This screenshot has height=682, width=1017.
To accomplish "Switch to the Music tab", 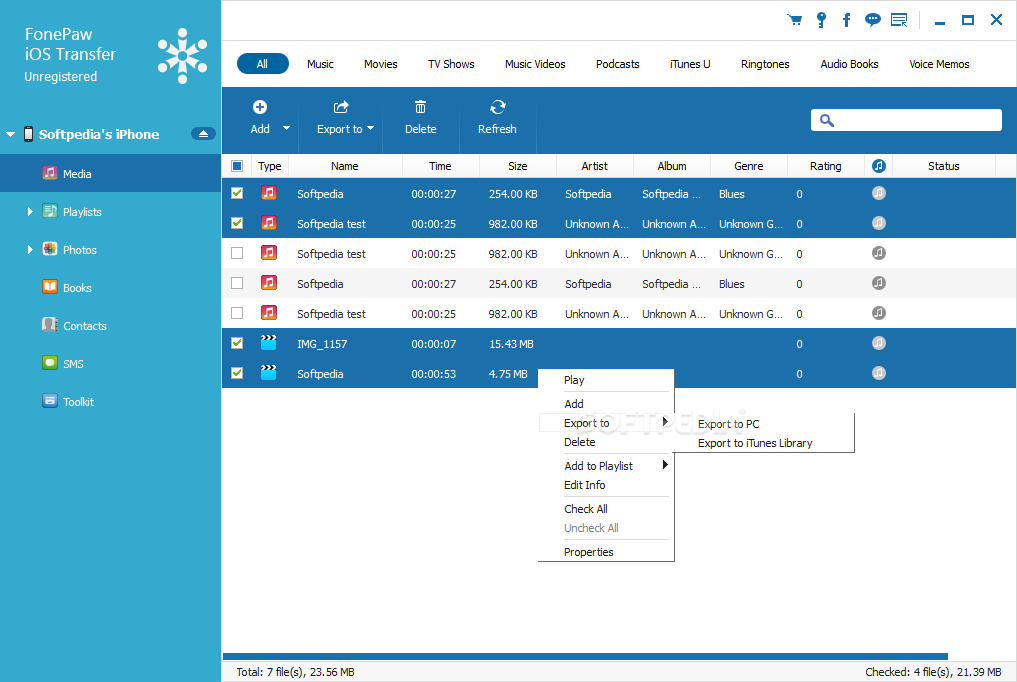I will [x=320, y=64].
